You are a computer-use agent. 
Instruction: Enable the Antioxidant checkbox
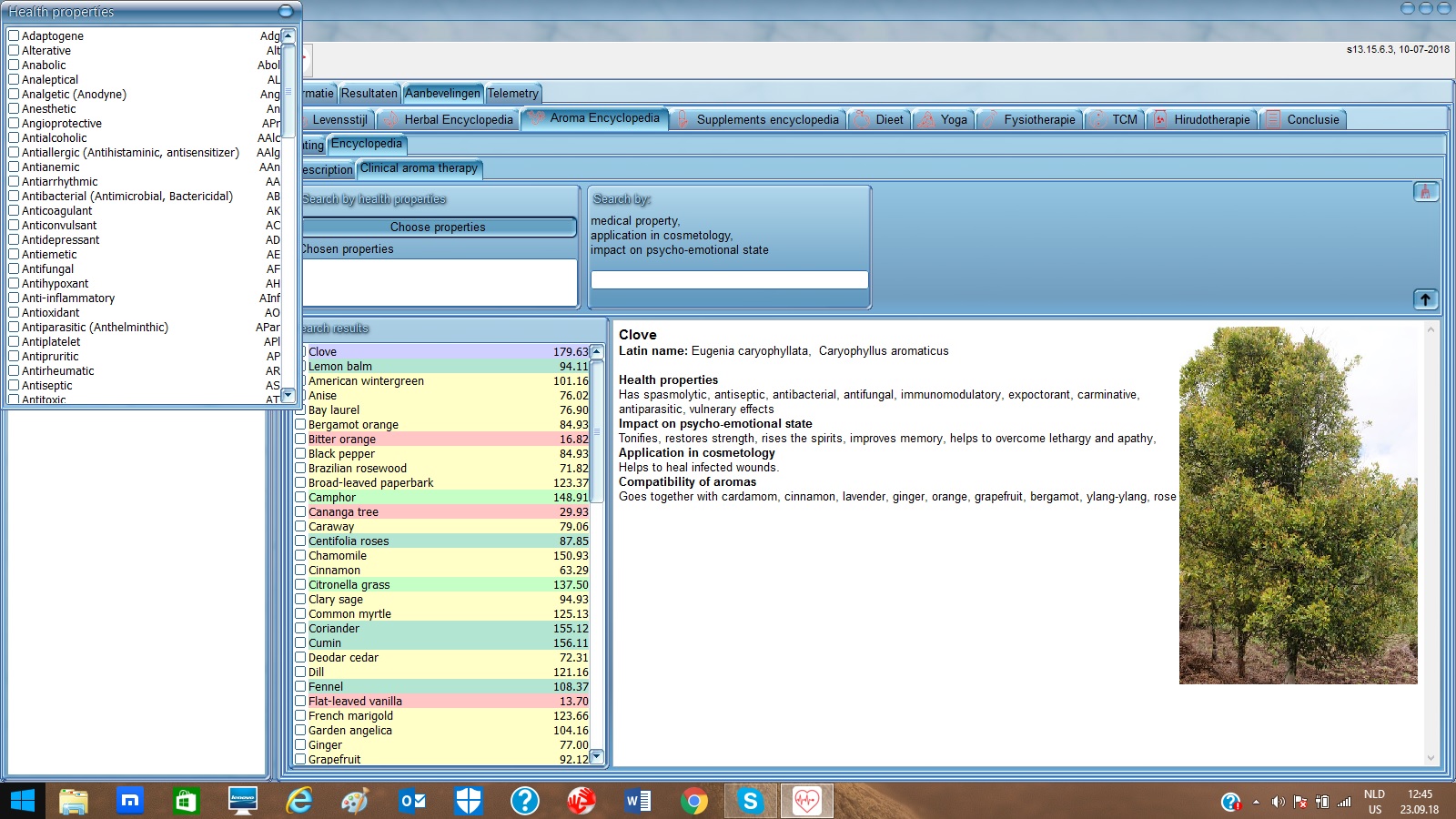tap(14, 313)
